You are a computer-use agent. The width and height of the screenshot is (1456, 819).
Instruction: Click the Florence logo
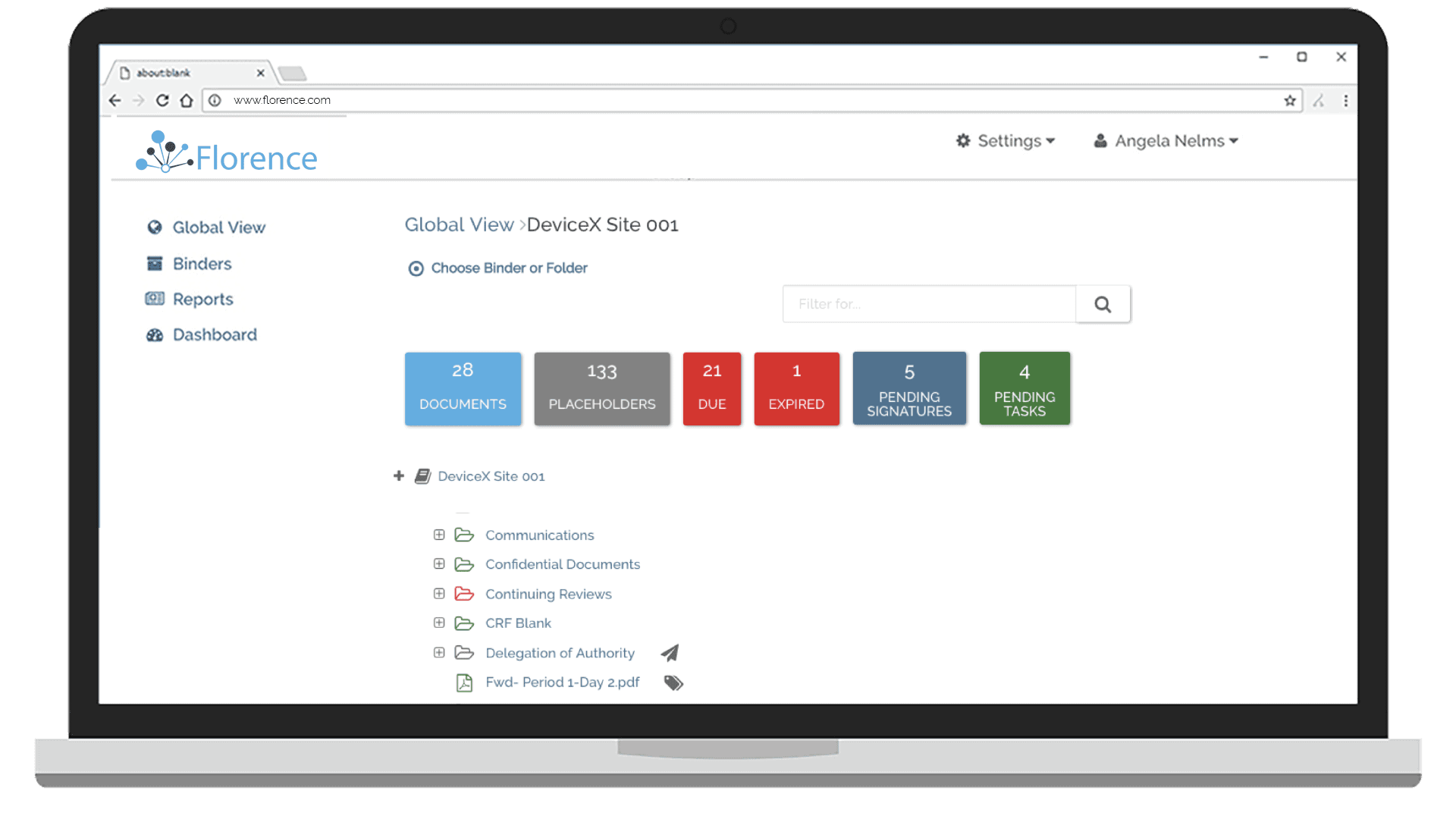pos(226,152)
